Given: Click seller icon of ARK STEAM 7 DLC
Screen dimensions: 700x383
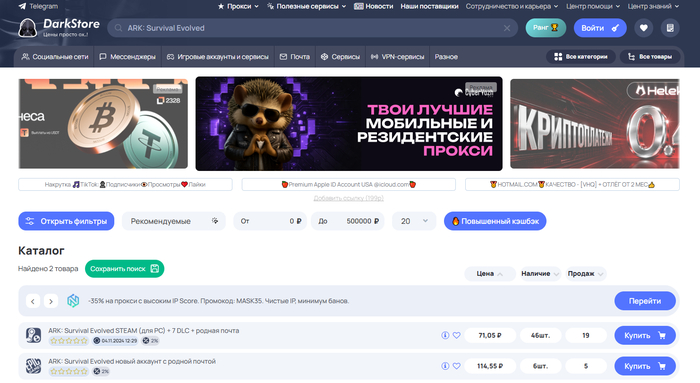Looking at the screenshot, I should pyautogui.click(x=33, y=335).
